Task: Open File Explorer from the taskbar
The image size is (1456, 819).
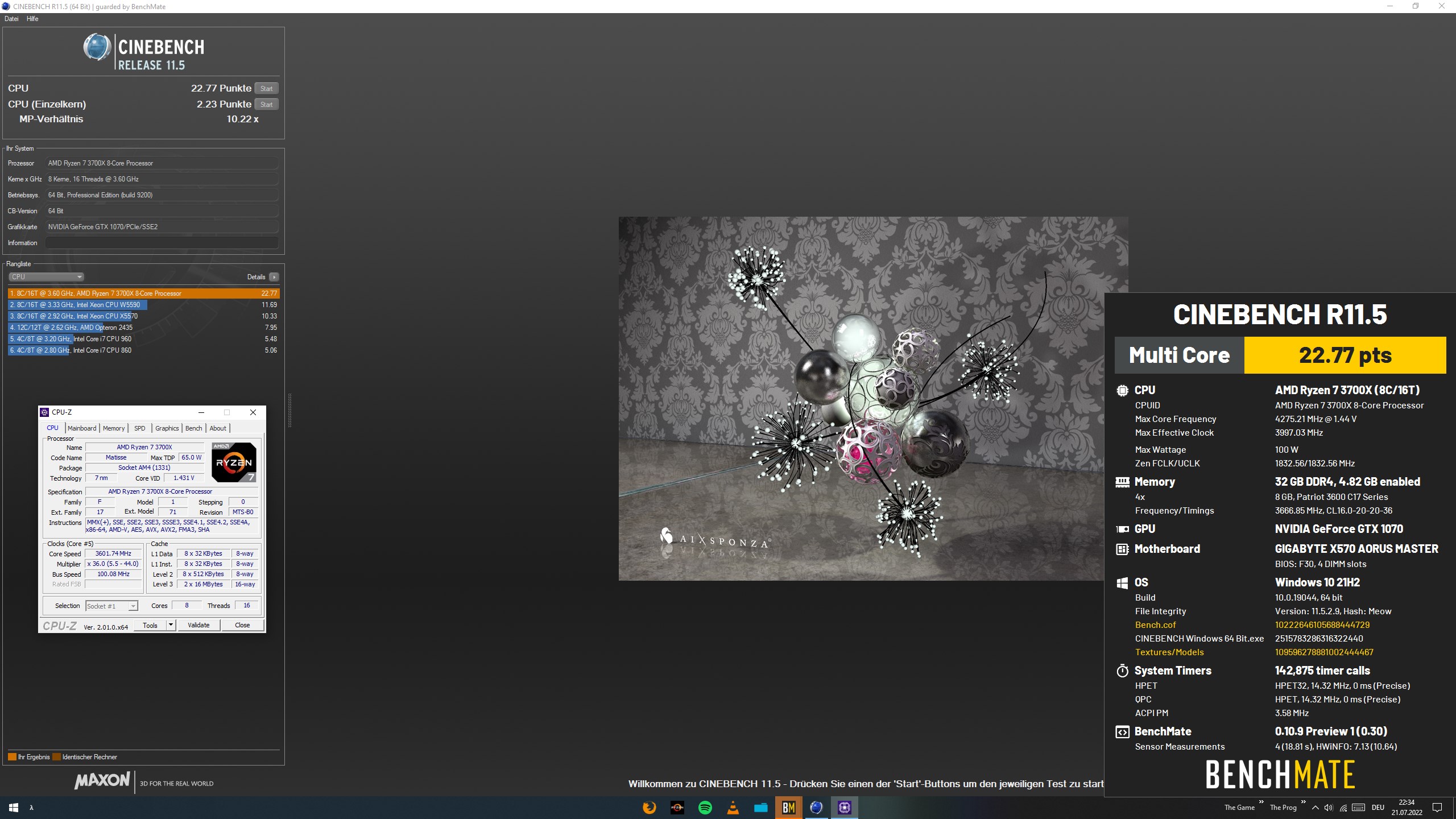Action: (760, 808)
